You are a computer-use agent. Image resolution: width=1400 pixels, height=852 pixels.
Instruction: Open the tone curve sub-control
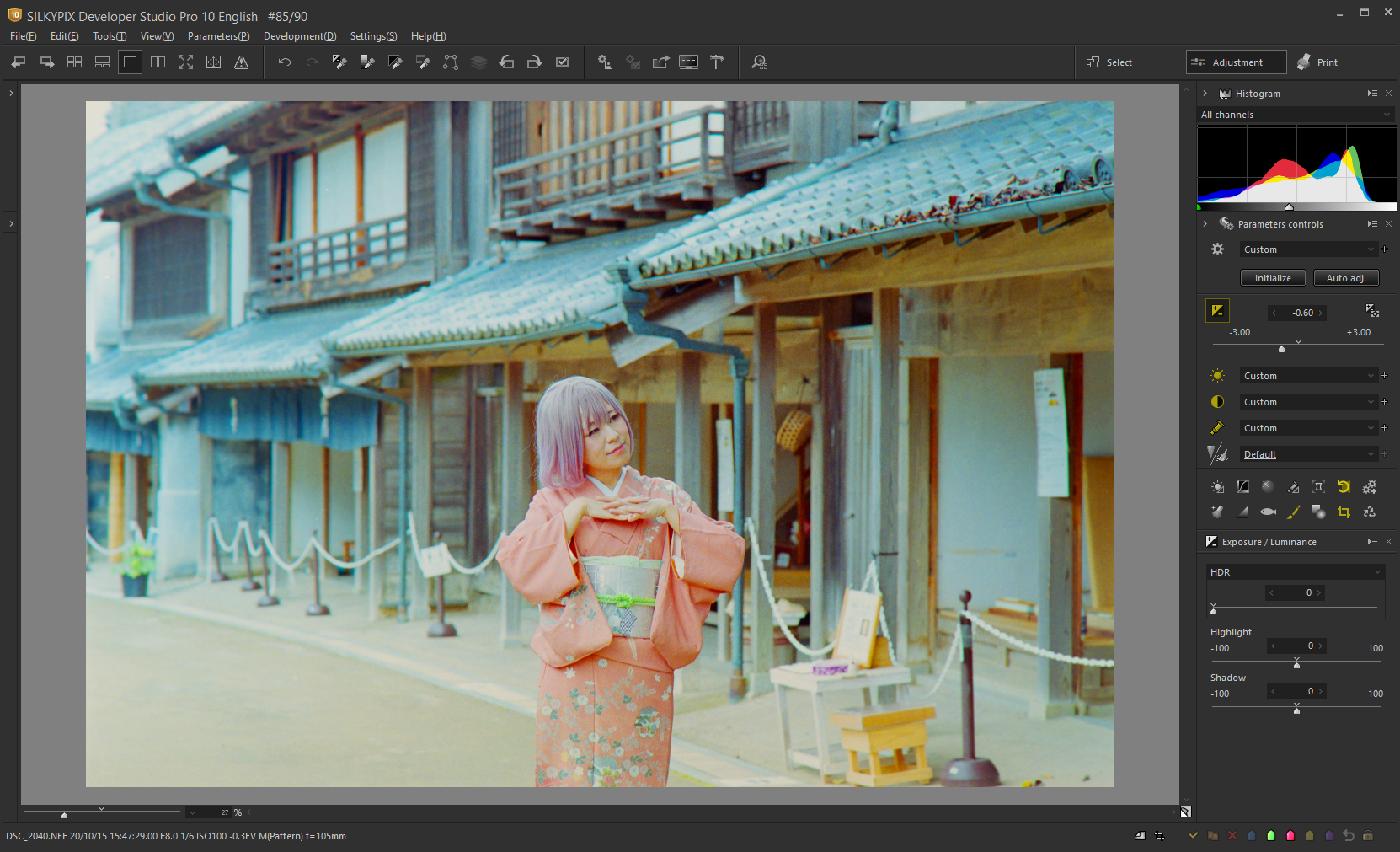click(1242, 487)
